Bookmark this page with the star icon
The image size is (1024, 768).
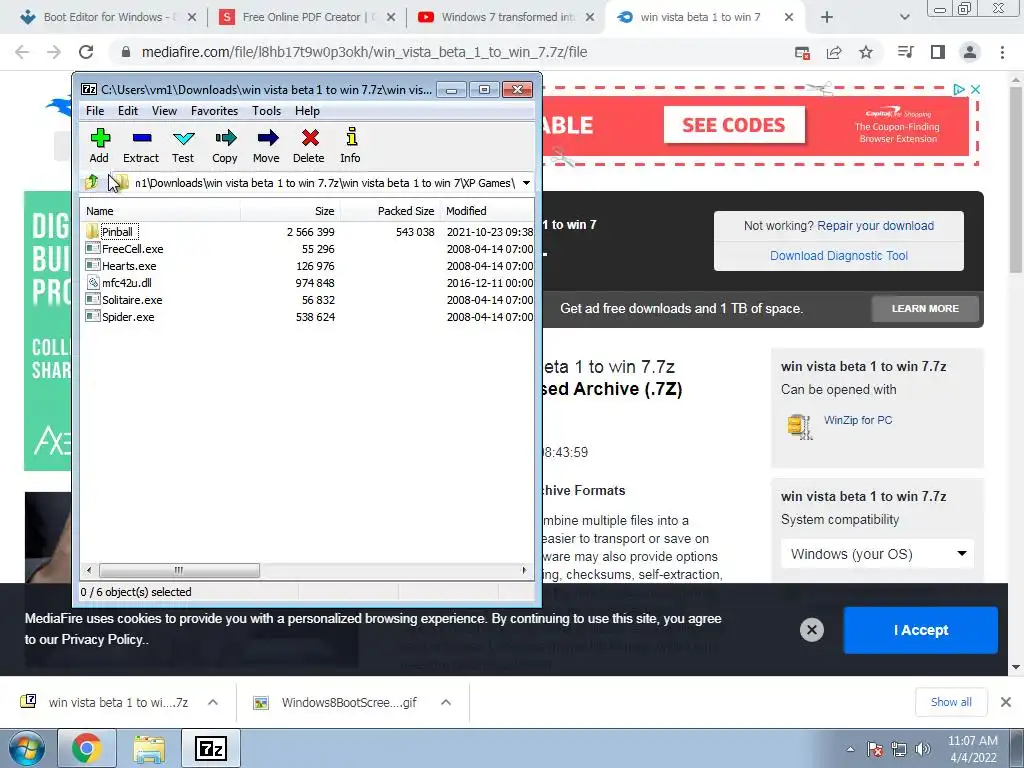[x=866, y=52]
